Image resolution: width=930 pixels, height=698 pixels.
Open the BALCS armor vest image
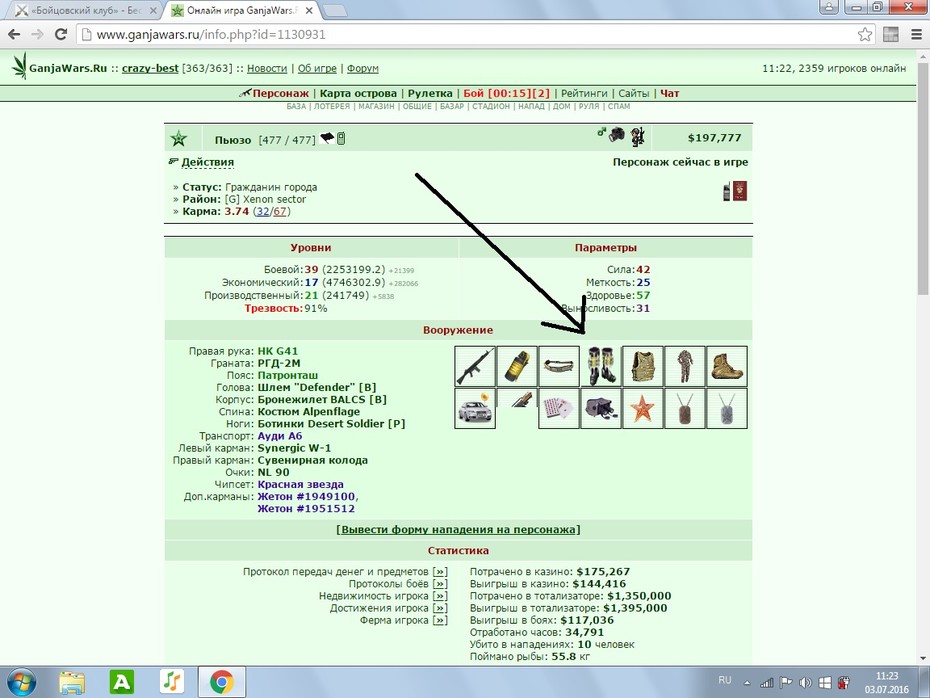tap(644, 366)
